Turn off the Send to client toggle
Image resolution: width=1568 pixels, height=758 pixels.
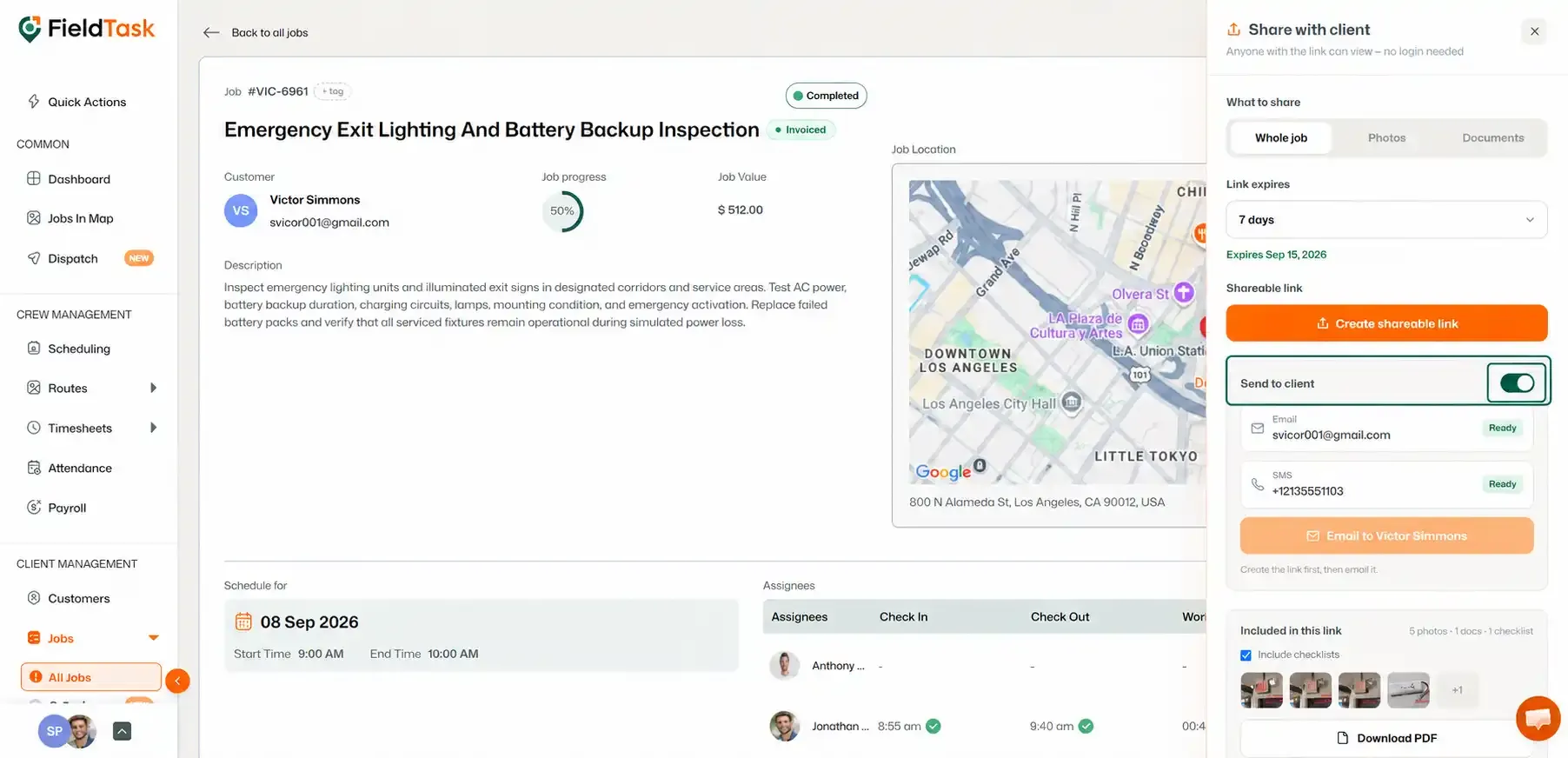tap(1517, 383)
